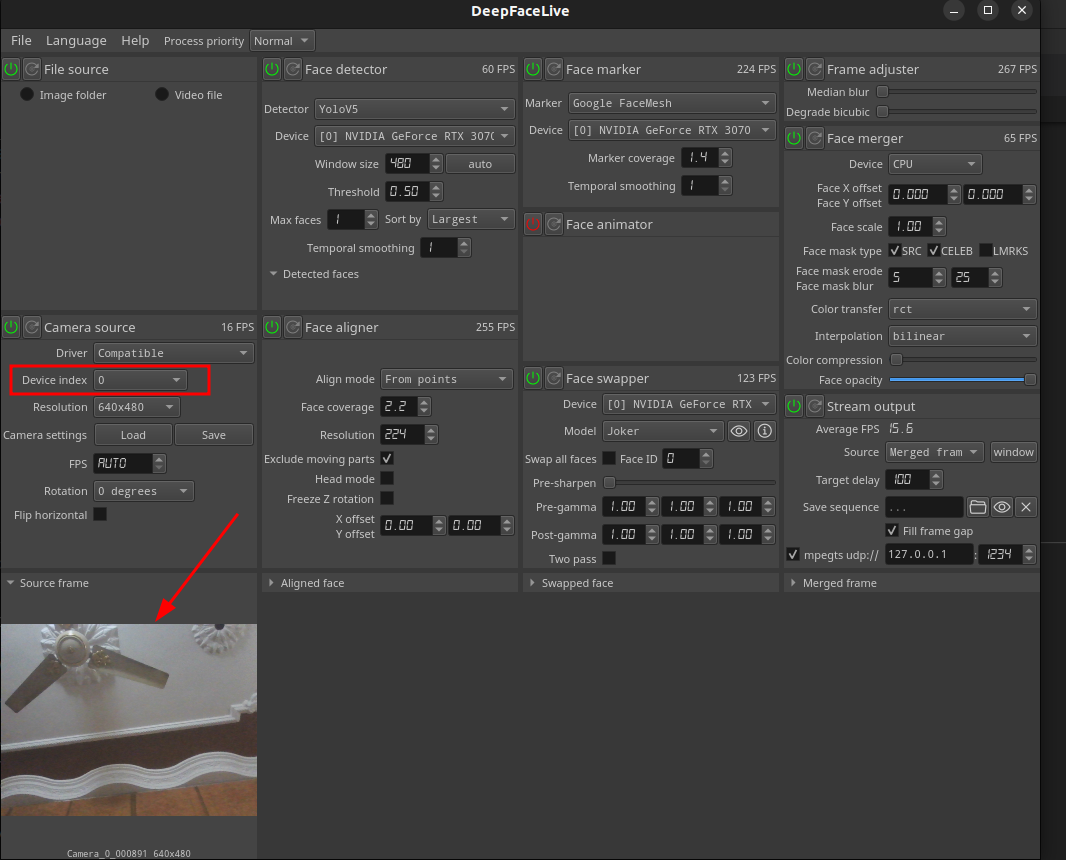Viewport: 1066px width, 860px height.
Task: Select the Video file radio button
Action: (162, 95)
